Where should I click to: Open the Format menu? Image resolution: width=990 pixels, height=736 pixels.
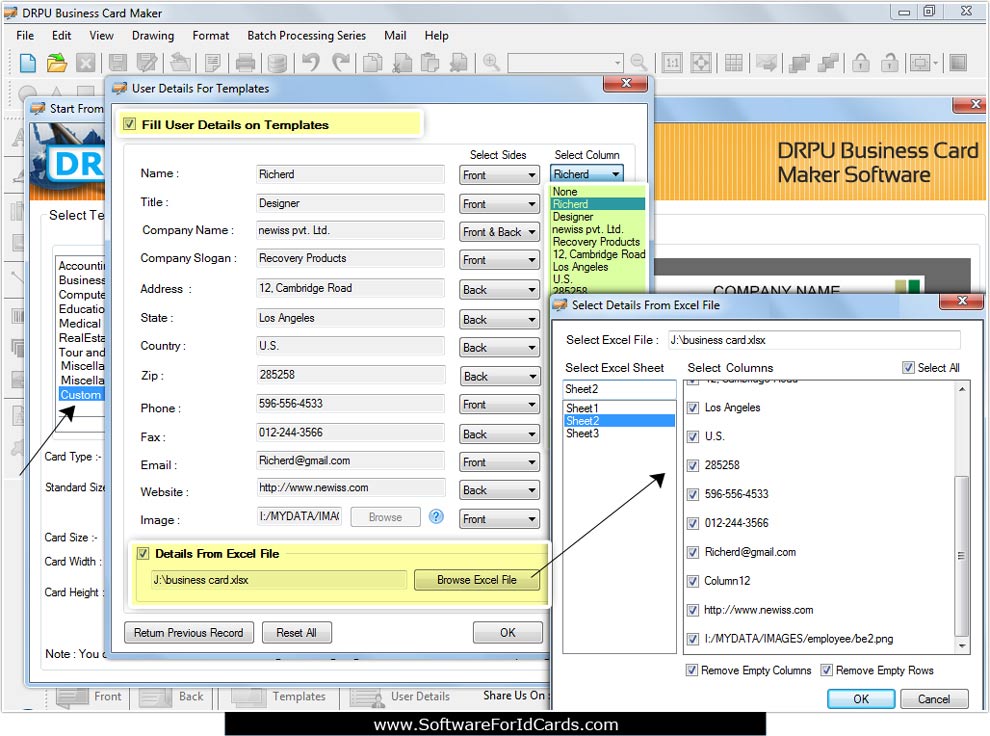pos(211,35)
